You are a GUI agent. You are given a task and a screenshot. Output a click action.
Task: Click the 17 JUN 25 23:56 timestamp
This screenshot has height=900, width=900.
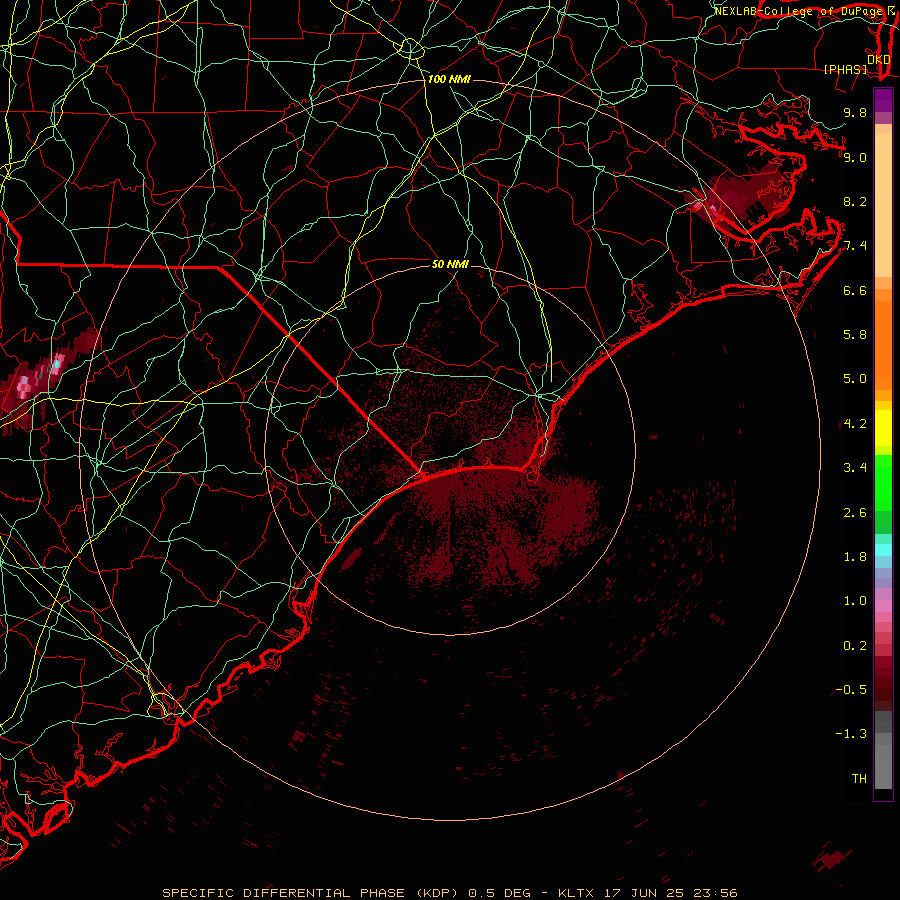pyautogui.click(x=670, y=893)
